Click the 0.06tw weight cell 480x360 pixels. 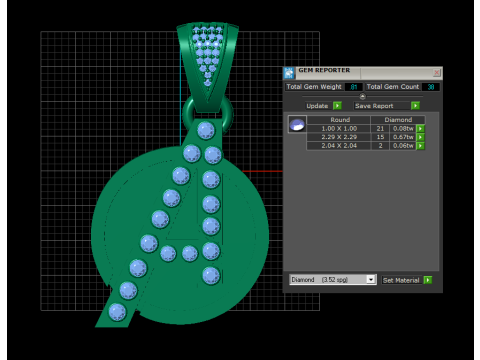pos(403,146)
